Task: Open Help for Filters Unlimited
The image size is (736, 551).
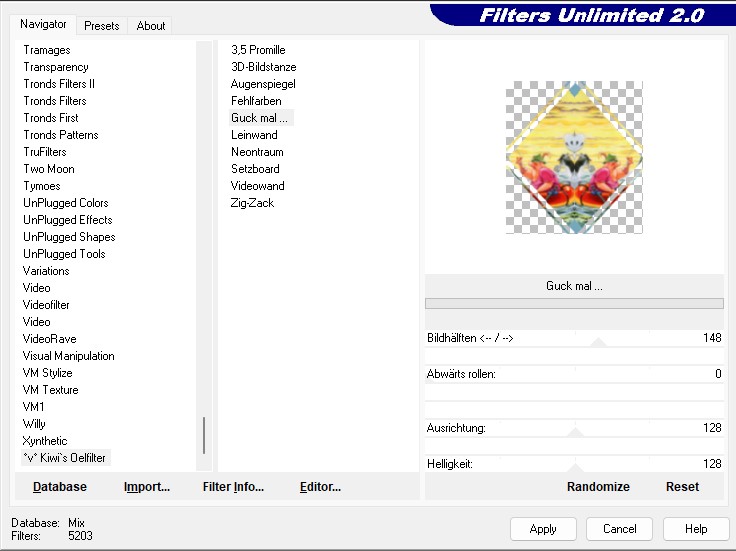Action: 696,529
